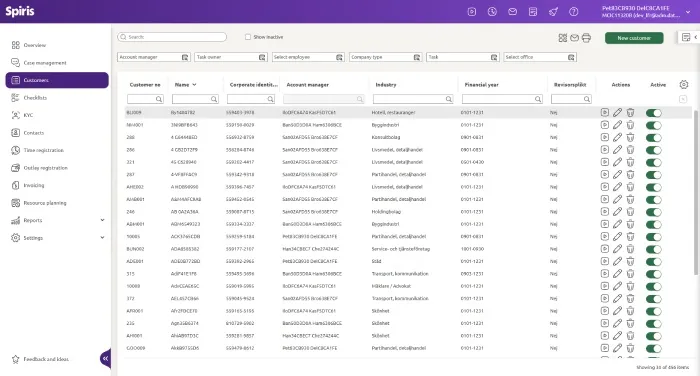The height and width of the screenshot is (376, 700).
Task: Toggle Active switch for customer BU009
Action: coord(654,113)
